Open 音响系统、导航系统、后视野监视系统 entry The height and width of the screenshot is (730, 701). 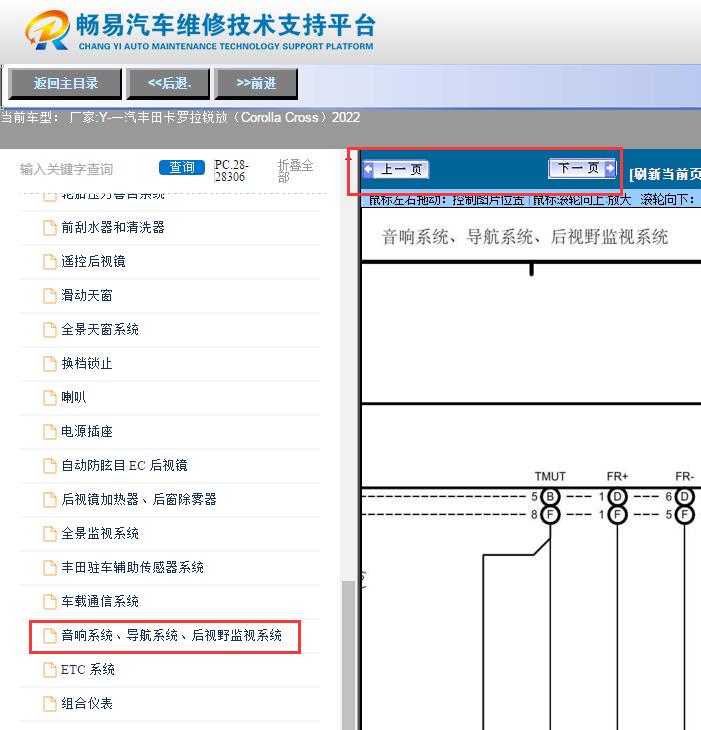(x=172, y=635)
